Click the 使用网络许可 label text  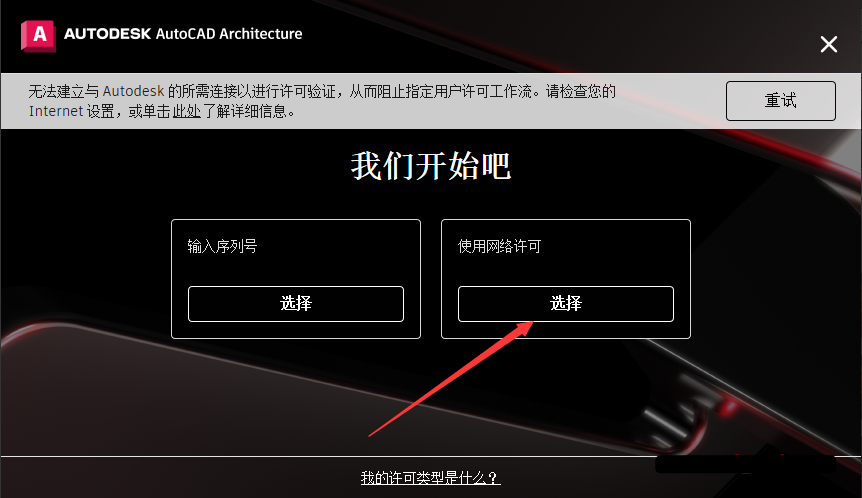pos(499,246)
